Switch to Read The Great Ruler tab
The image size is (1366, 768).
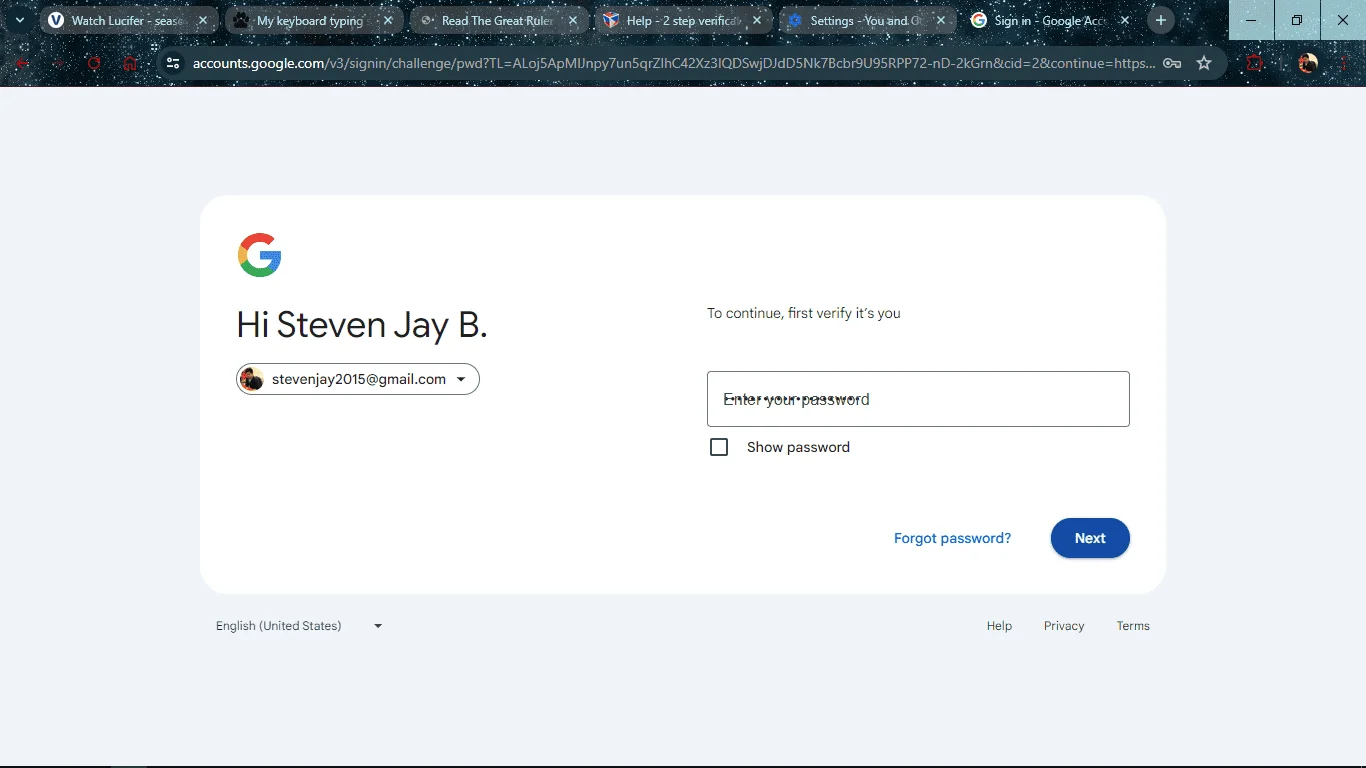(499, 20)
